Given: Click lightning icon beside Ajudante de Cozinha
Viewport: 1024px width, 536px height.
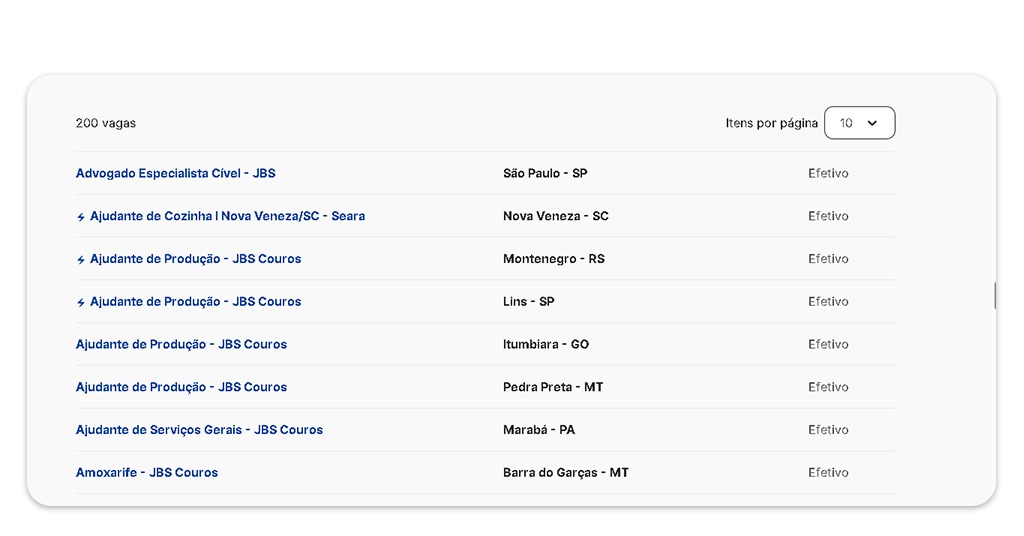Looking at the screenshot, I should [x=81, y=217].
